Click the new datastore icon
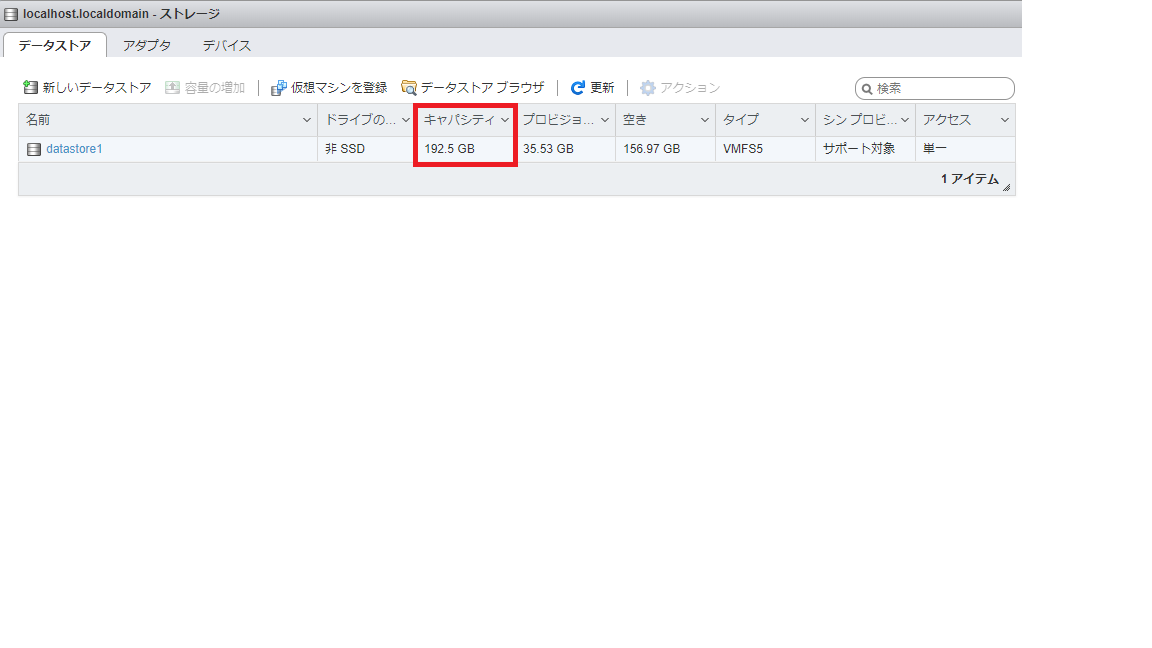The image size is (1152, 648). pos(30,87)
